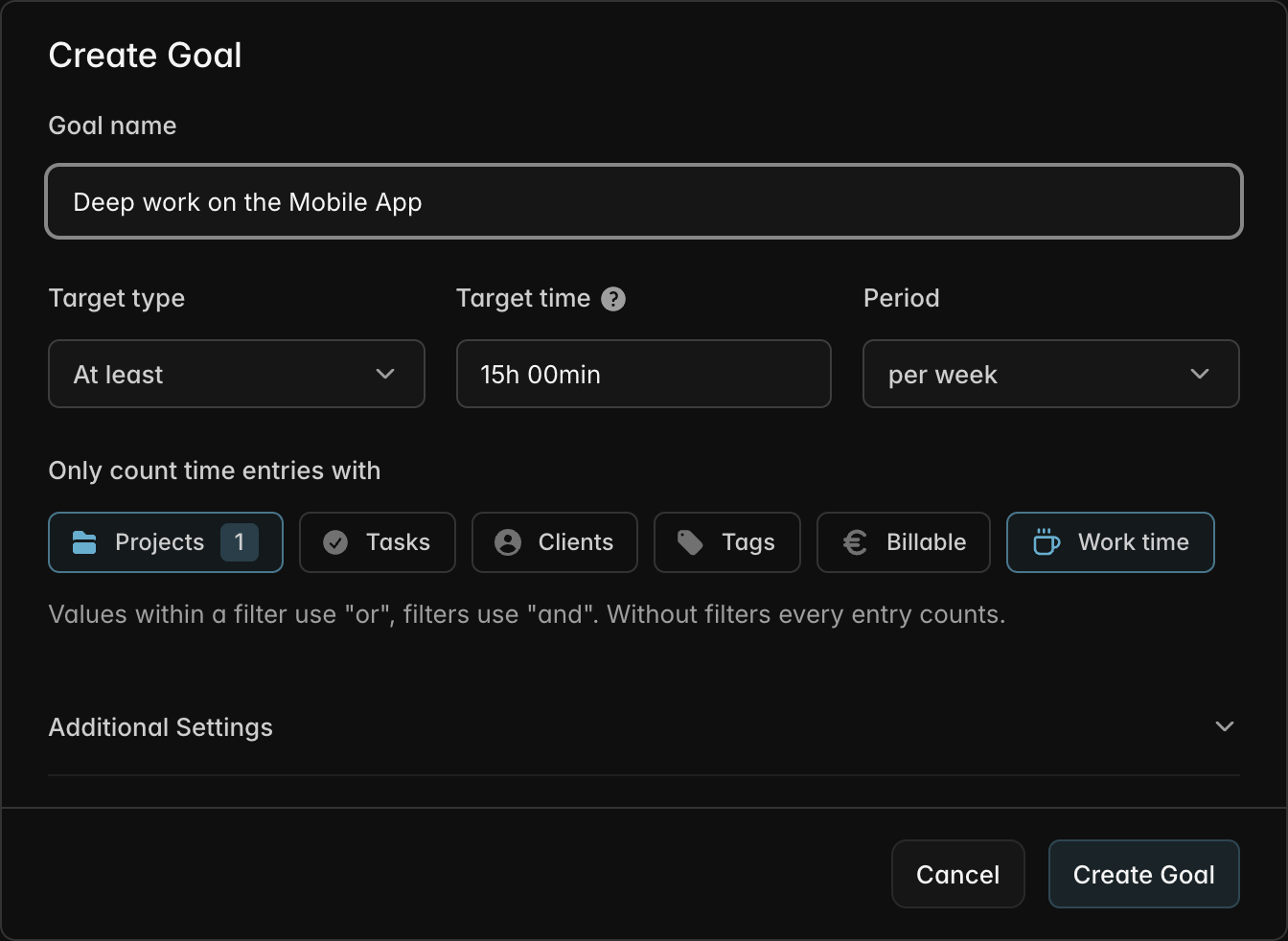Click the Goal name input field
The height and width of the screenshot is (941, 1288).
644,201
